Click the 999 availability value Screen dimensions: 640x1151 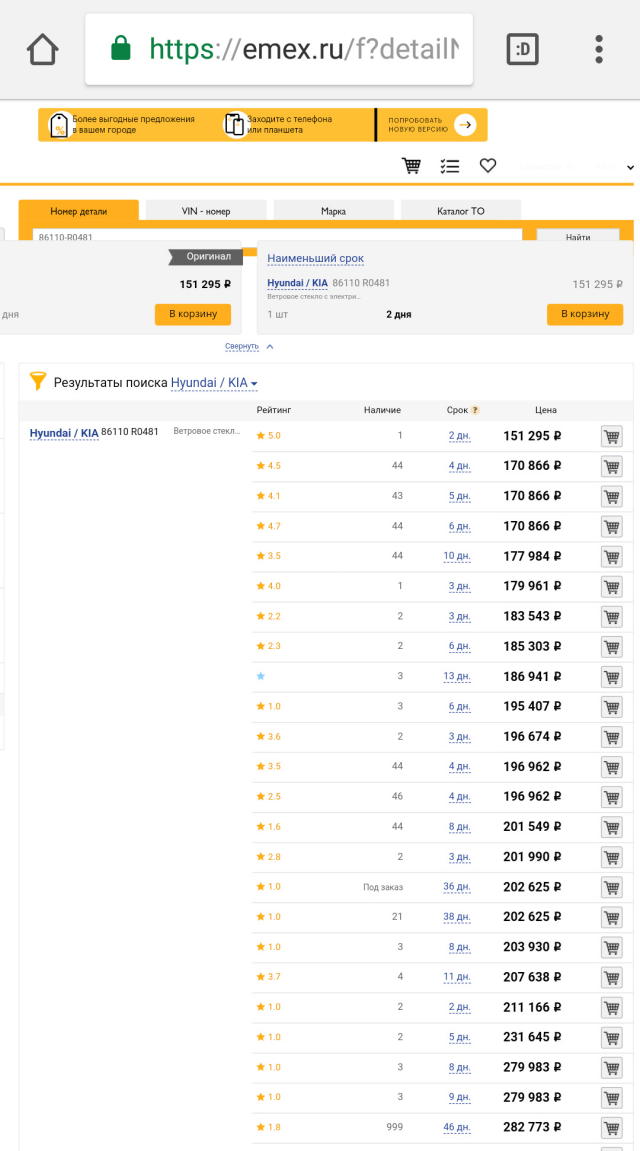tap(395, 1128)
